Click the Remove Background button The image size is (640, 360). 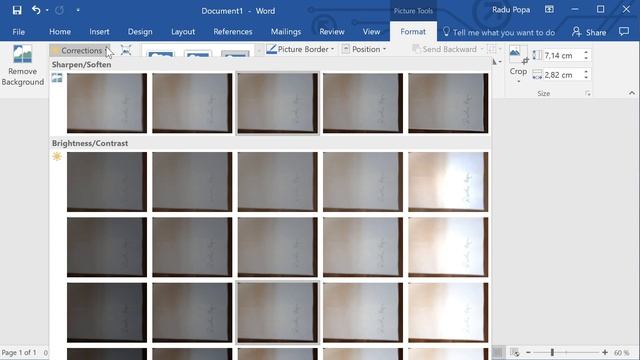pyautogui.click(x=22, y=66)
